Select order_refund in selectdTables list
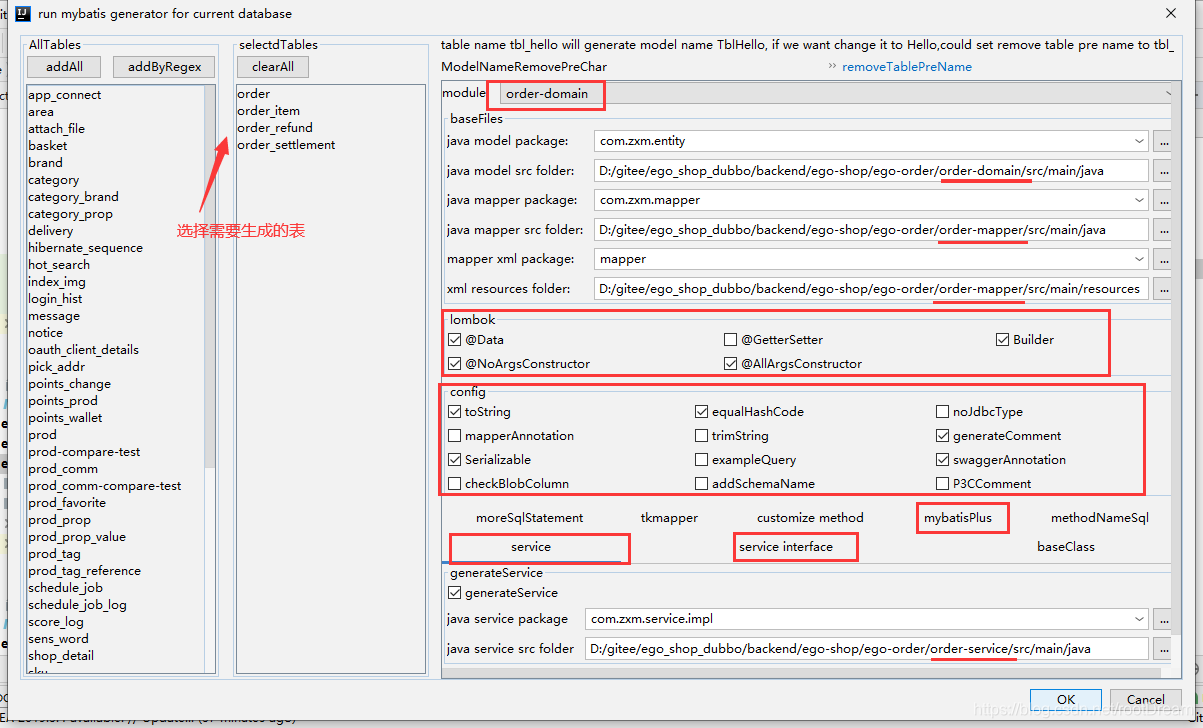The height and width of the screenshot is (728, 1203). click(x=275, y=128)
